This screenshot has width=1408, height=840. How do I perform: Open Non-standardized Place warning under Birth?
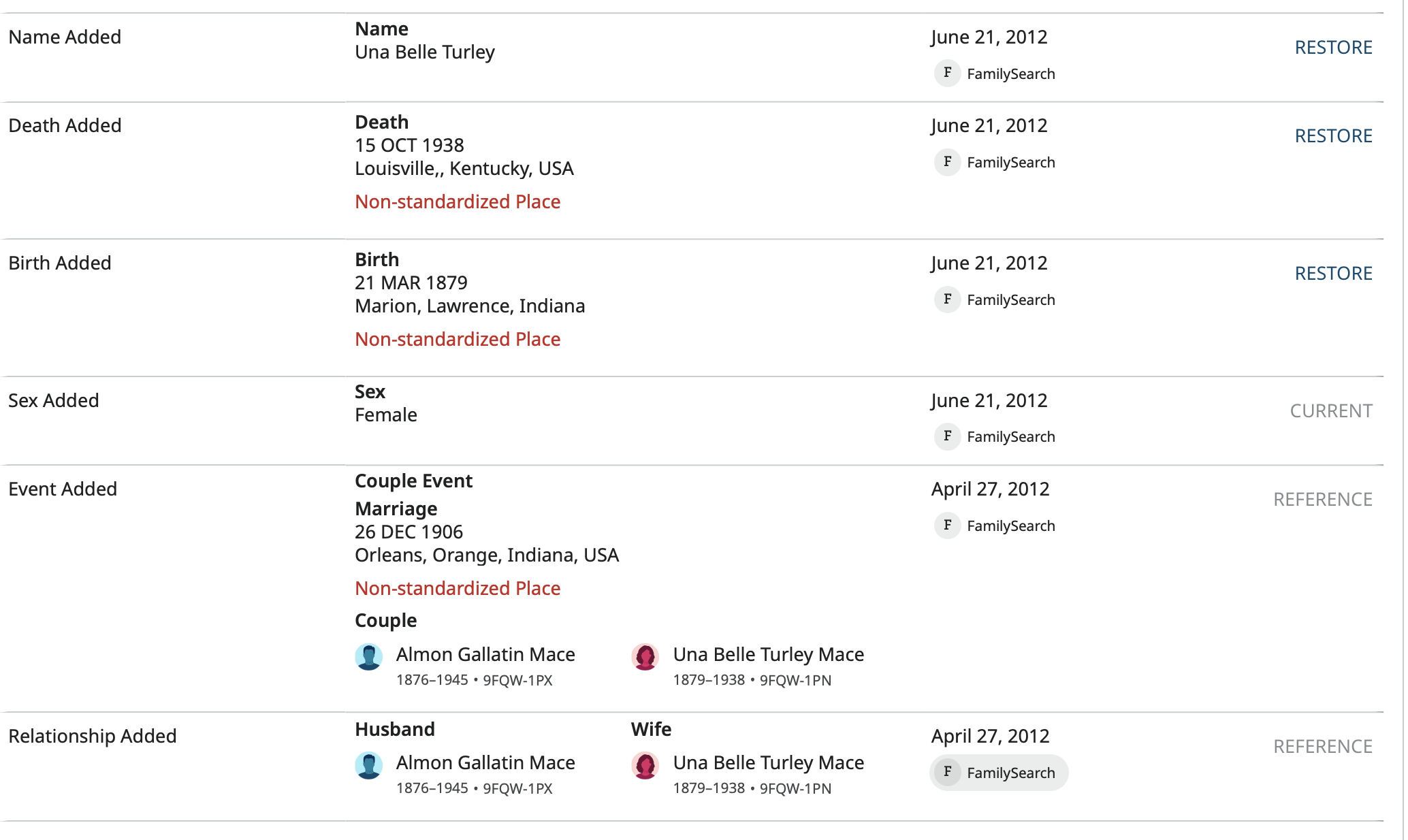(457, 340)
